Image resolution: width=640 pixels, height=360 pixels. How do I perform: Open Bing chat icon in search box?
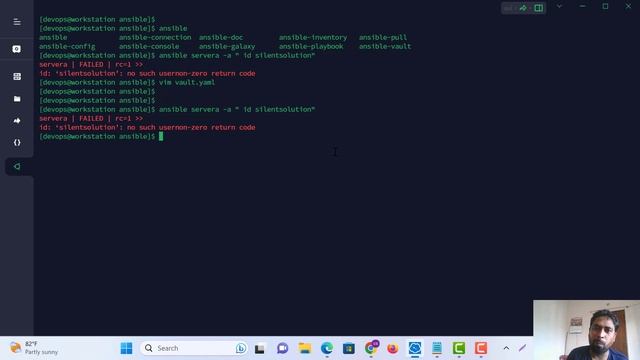click(240, 348)
